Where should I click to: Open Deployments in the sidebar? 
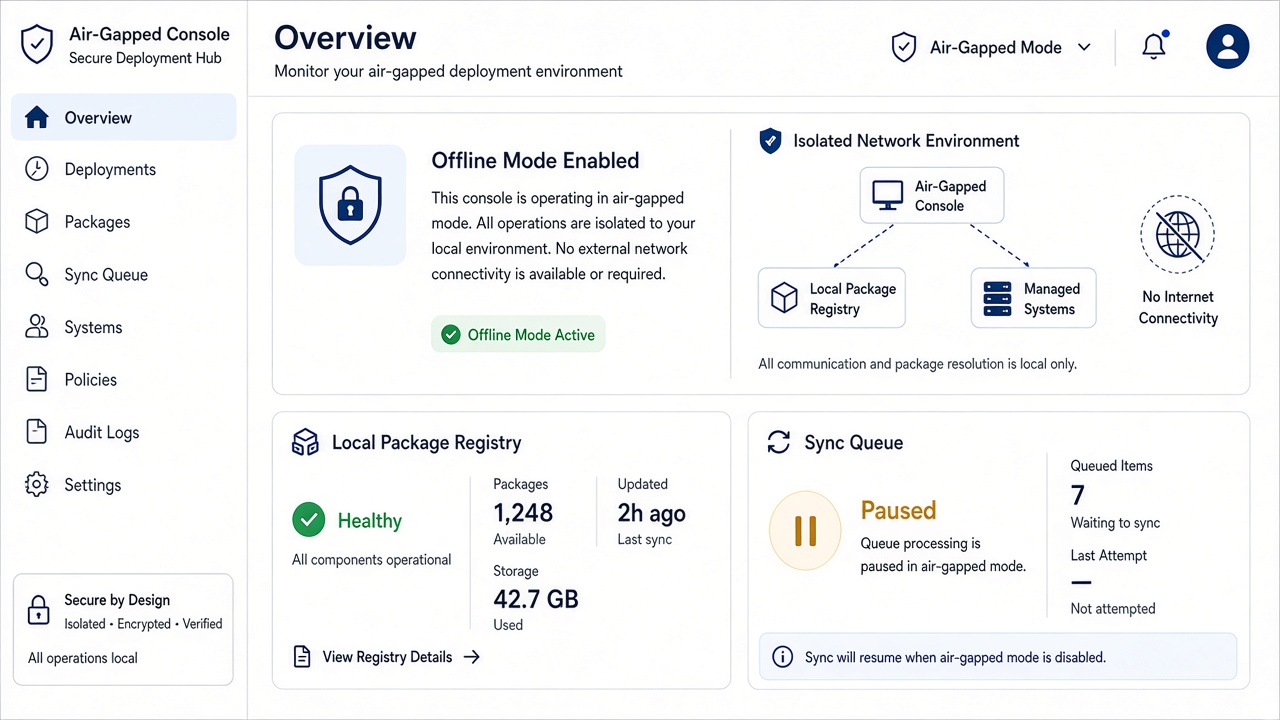(x=124, y=170)
